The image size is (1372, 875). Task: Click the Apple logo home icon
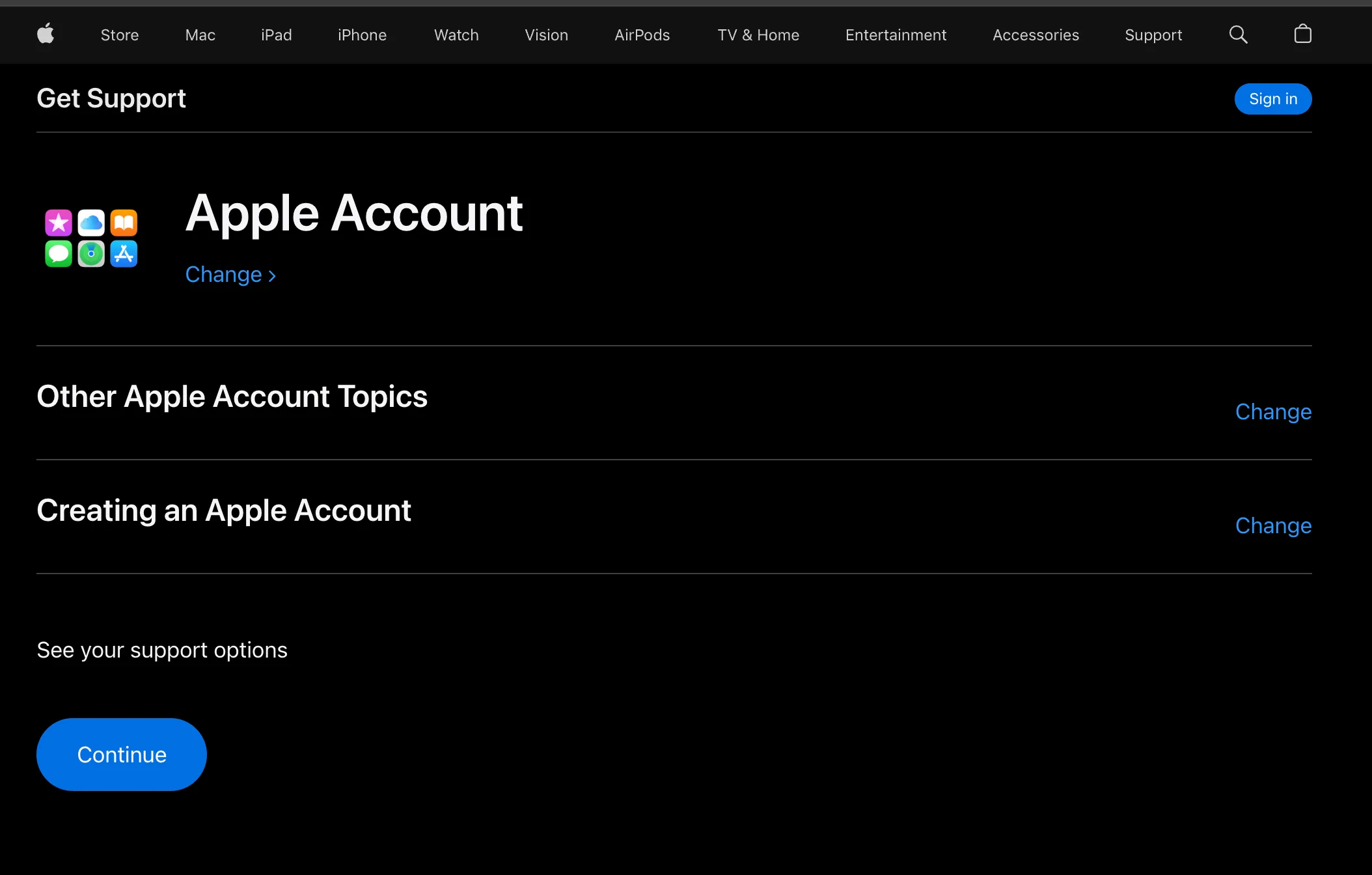click(x=46, y=34)
